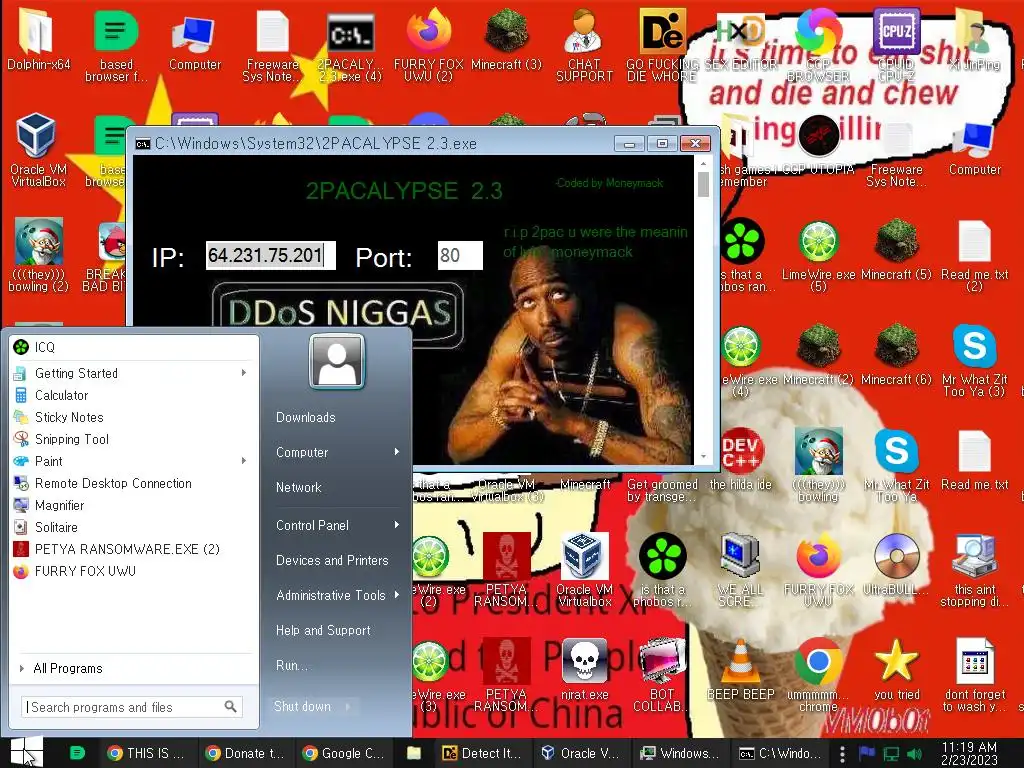The width and height of the screenshot is (1024, 768).
Task: Click the big DDoS button in 2PACALYPSE
Action: click(x=338, y=313)
